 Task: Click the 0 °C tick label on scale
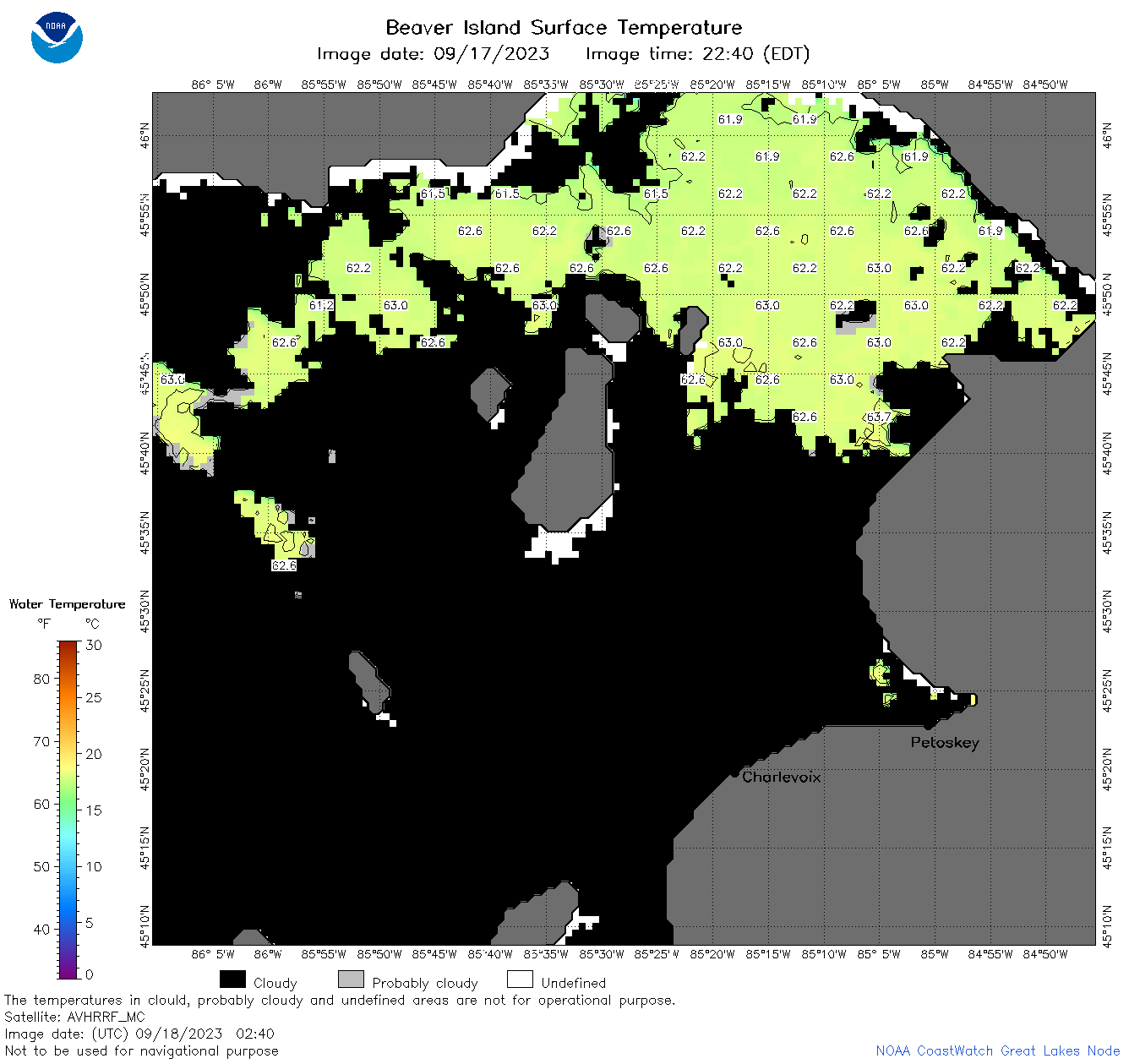click(90, 974)
